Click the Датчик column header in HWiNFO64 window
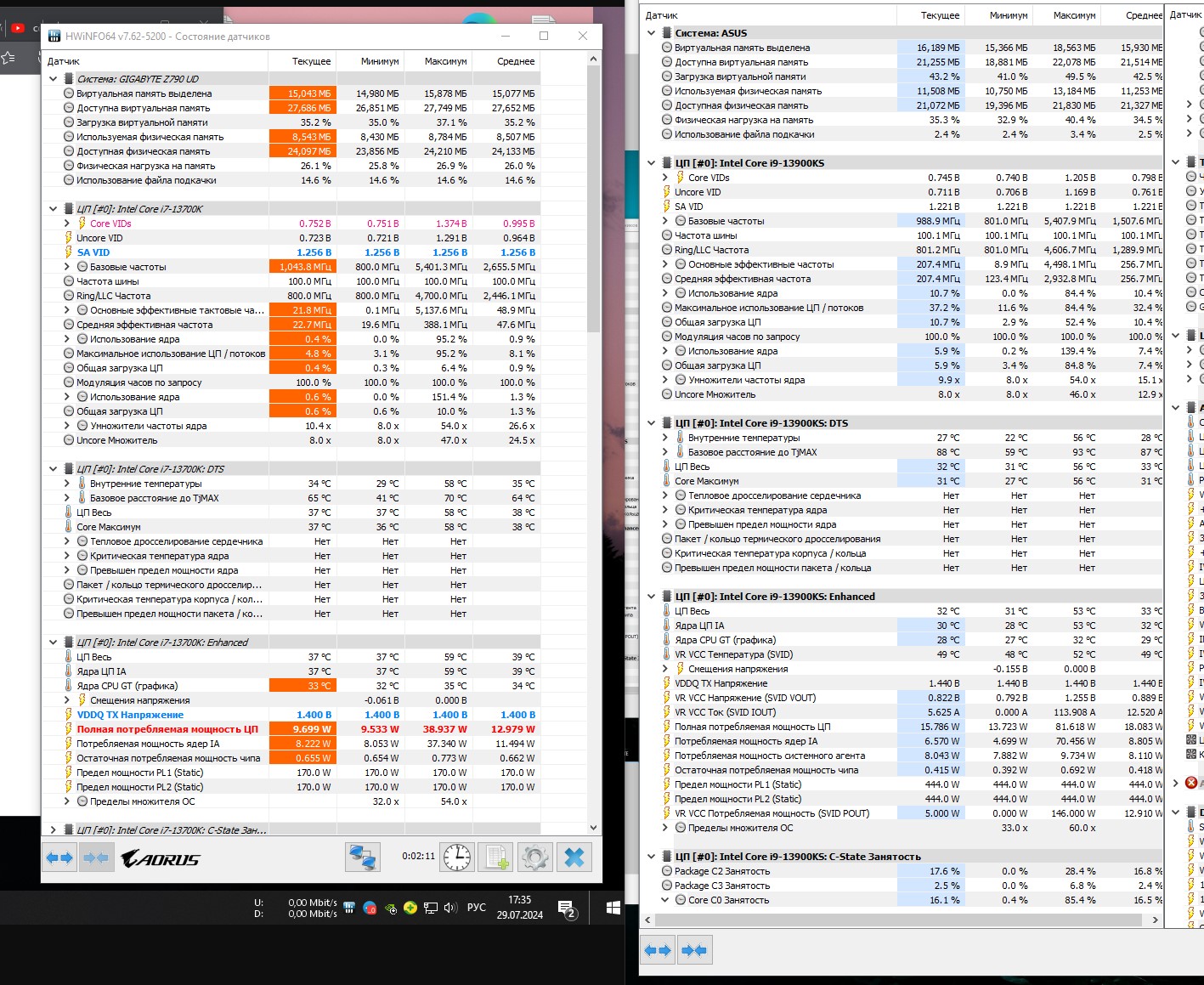This screenshot has width=1204, height=985. [155, 61]
